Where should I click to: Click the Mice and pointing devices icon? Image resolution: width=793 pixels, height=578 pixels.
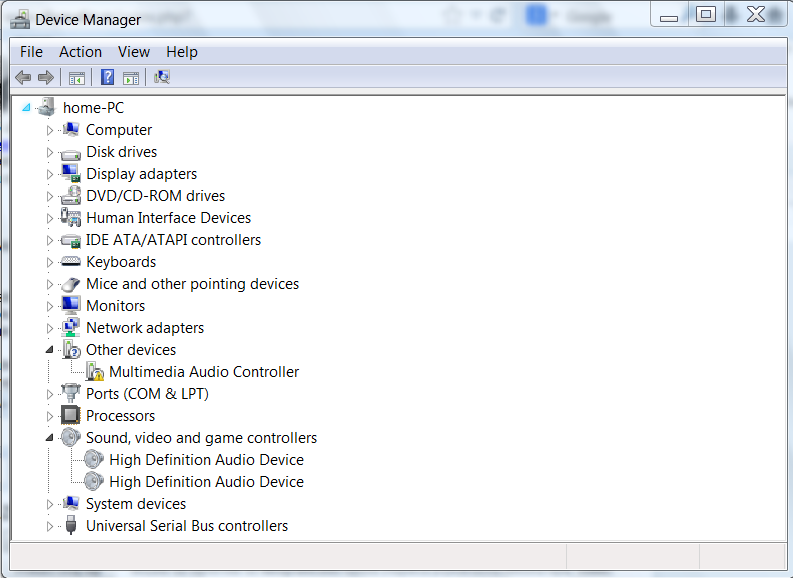coord(71,284)
